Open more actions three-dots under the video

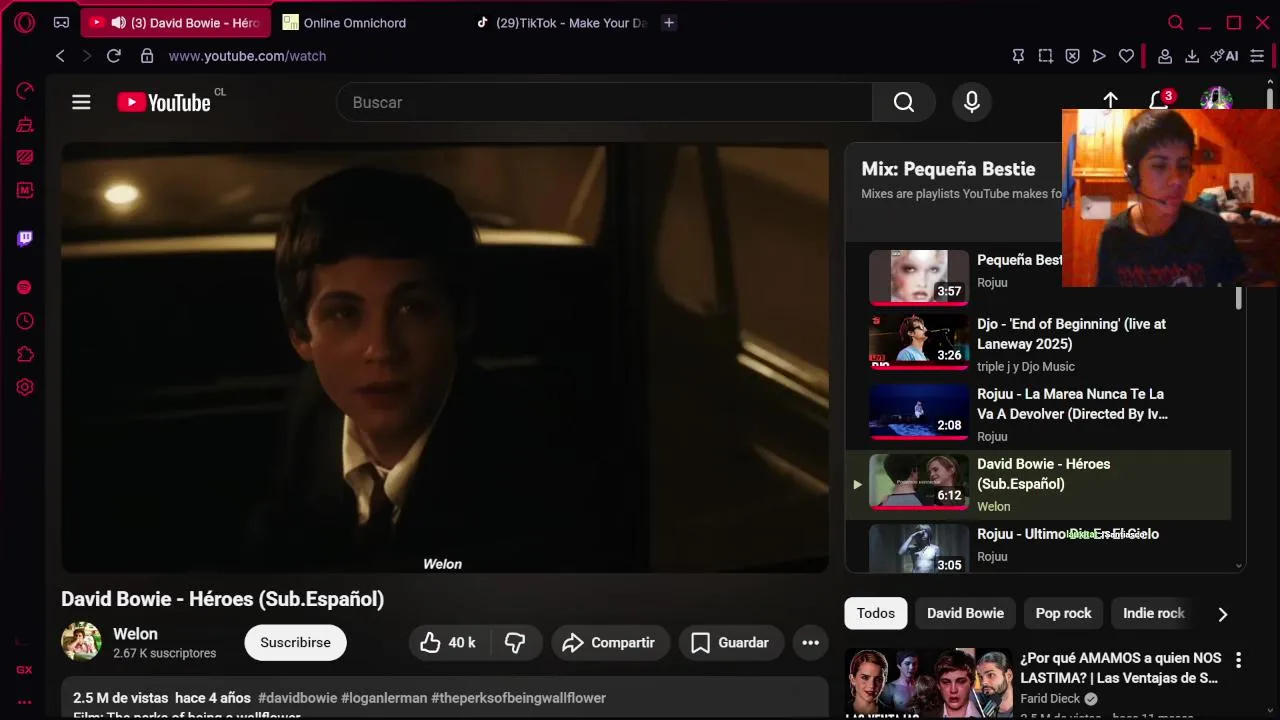[x=811, y=642]
